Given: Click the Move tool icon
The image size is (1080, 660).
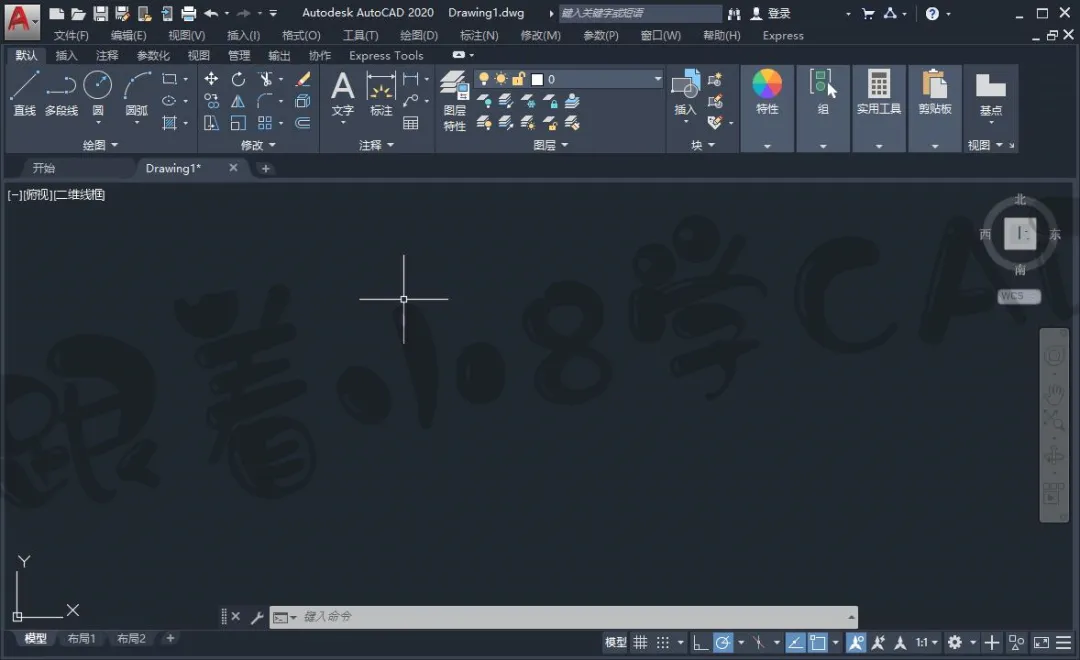Looking at the screenshot, I should click(211, 79).
